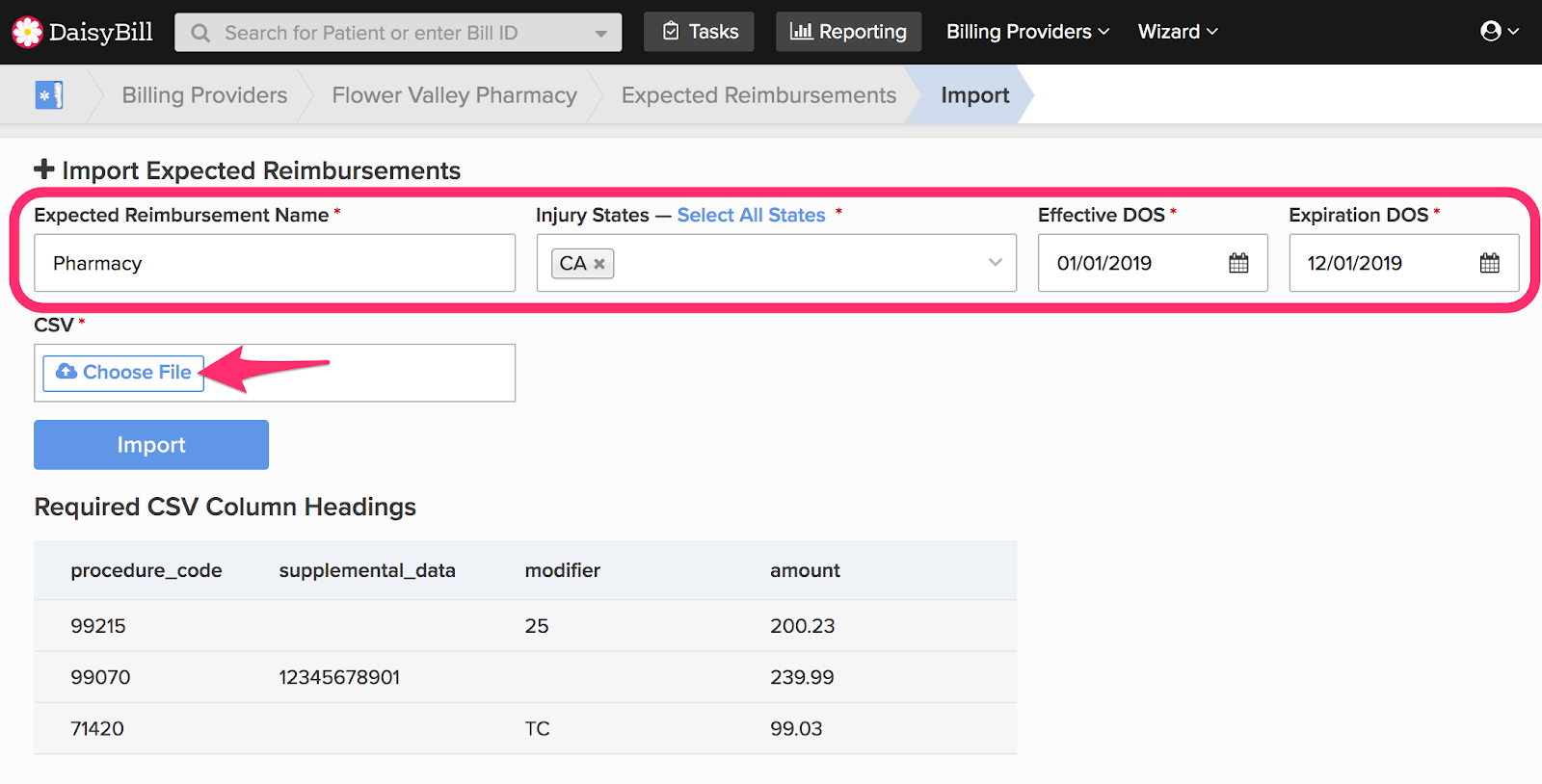Open the Tasks page
This screenshot has height=784, width=1542.
(700, 32)
